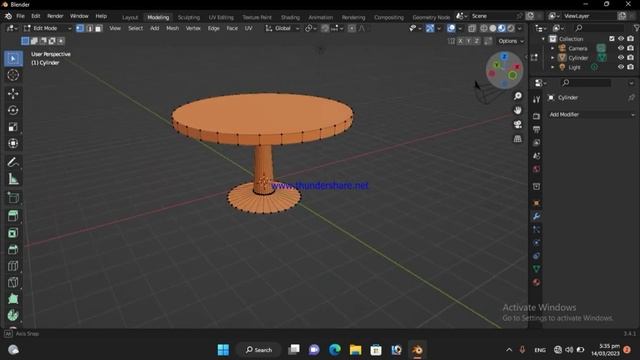
Task: Select the Annotate tool
Action: pos(13,162)
